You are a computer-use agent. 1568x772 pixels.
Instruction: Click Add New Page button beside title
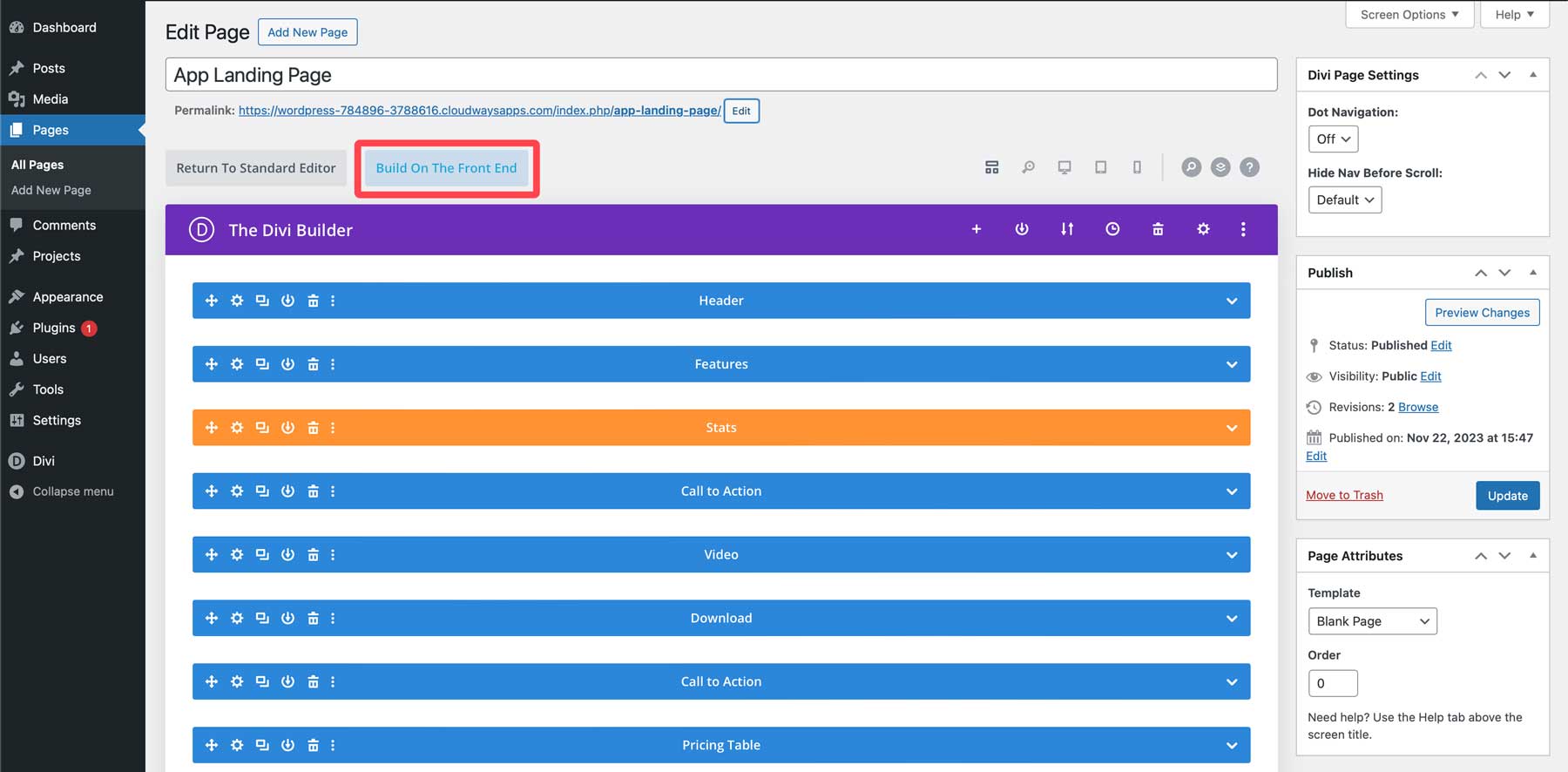pos(308,32)
